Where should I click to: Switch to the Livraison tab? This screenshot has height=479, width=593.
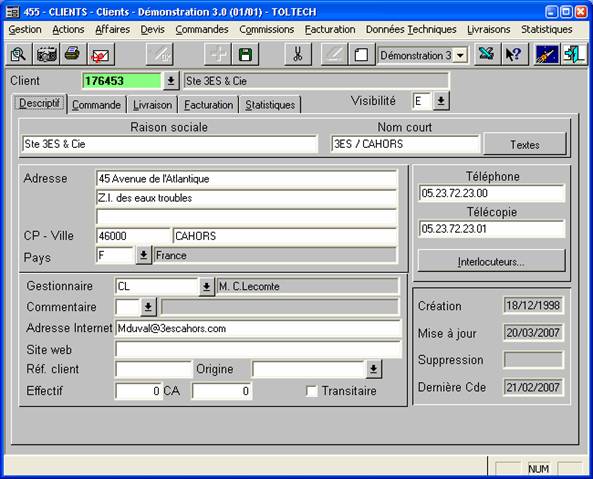pos(152,105)
